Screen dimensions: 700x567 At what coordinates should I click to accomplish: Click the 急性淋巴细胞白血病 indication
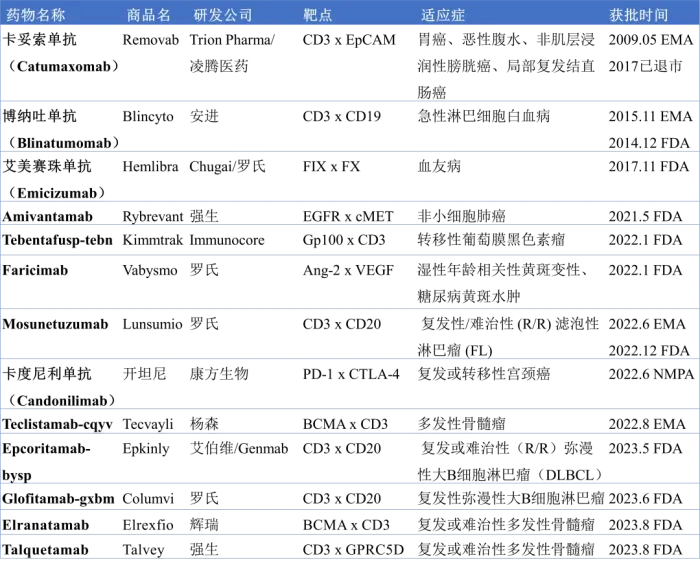tap(483, 116)
